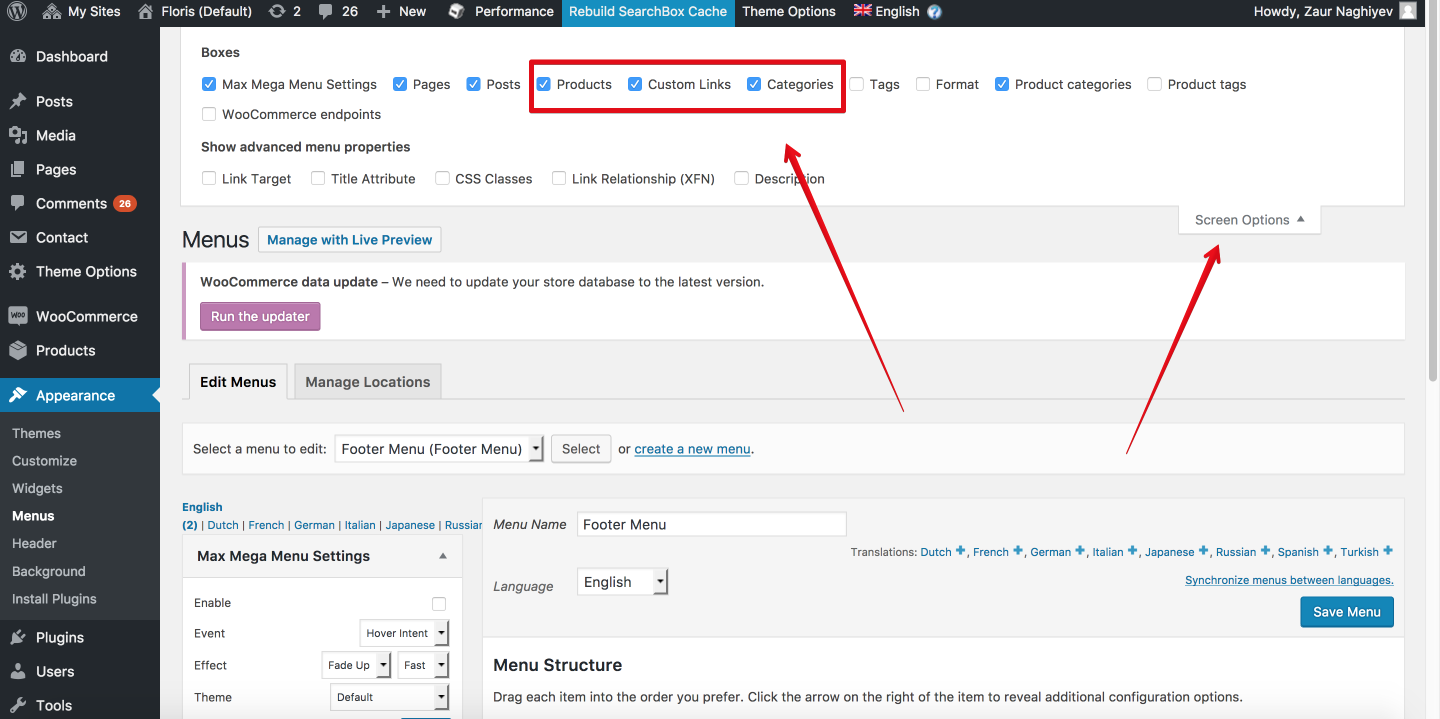Click the Save Menu button
This screenshot has height=719, width=1440.
click(1347, 612)
